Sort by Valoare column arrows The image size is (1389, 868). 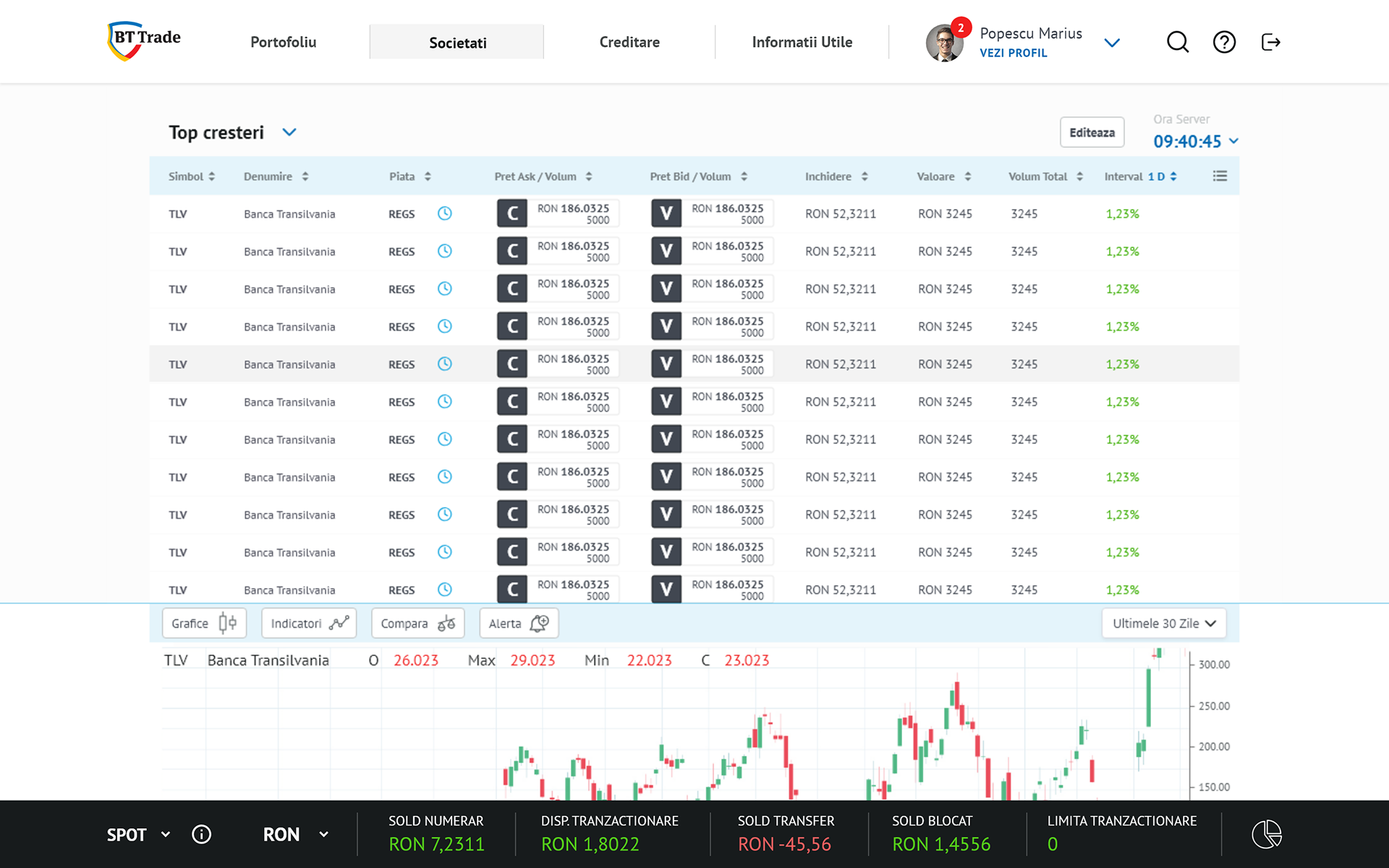pos(968,176)
